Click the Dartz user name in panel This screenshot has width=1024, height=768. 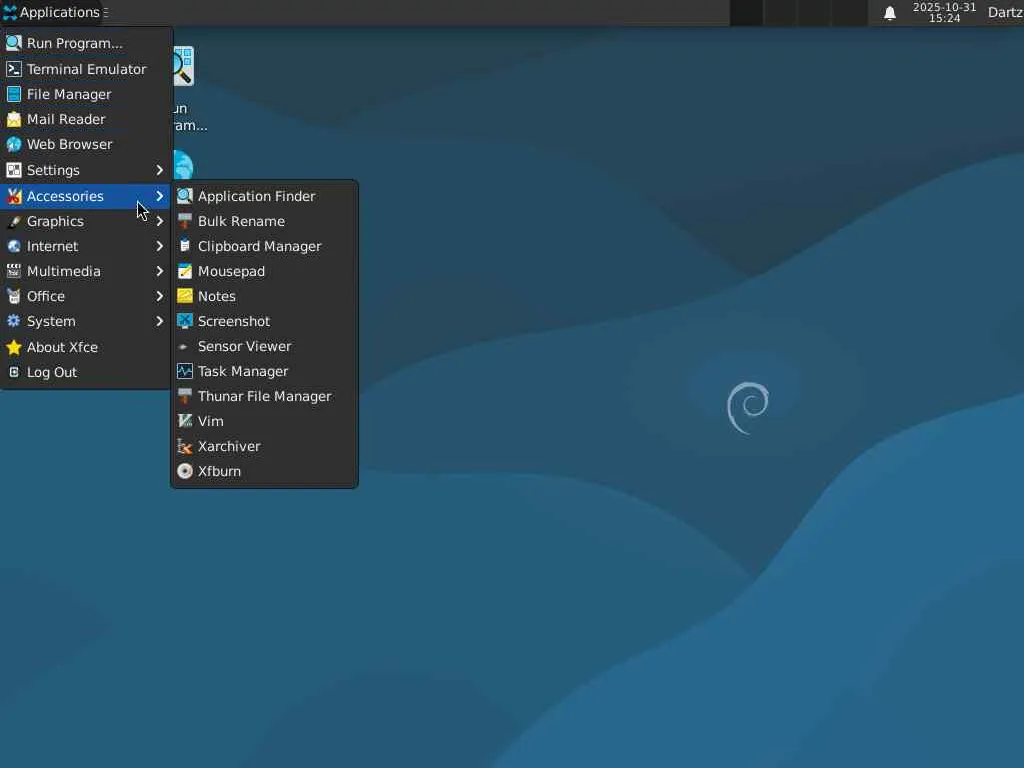tap(1005, 12)
